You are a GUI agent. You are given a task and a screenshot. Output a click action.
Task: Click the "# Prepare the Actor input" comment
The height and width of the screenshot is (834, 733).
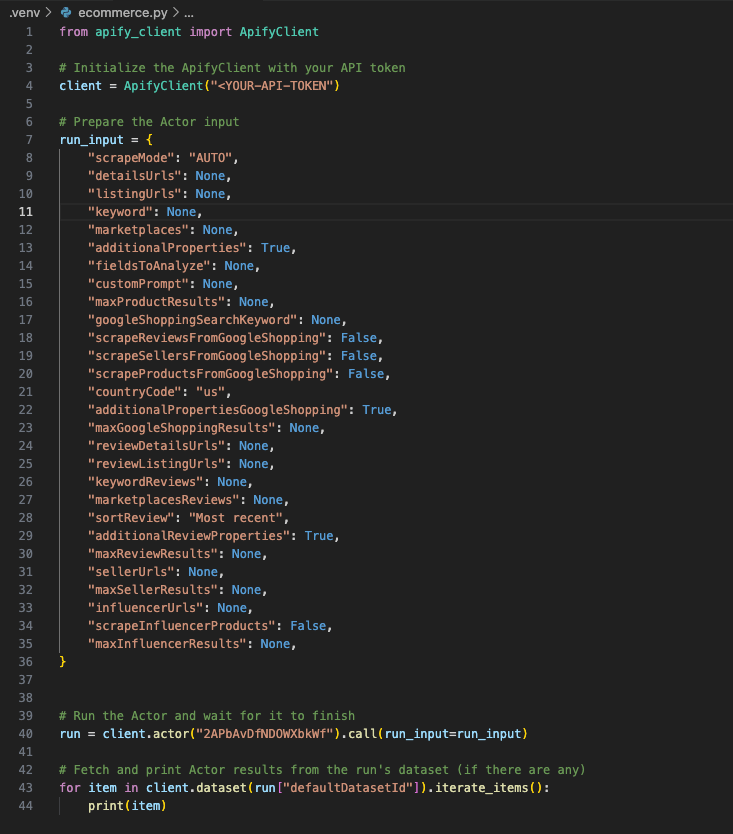point(149,122)
